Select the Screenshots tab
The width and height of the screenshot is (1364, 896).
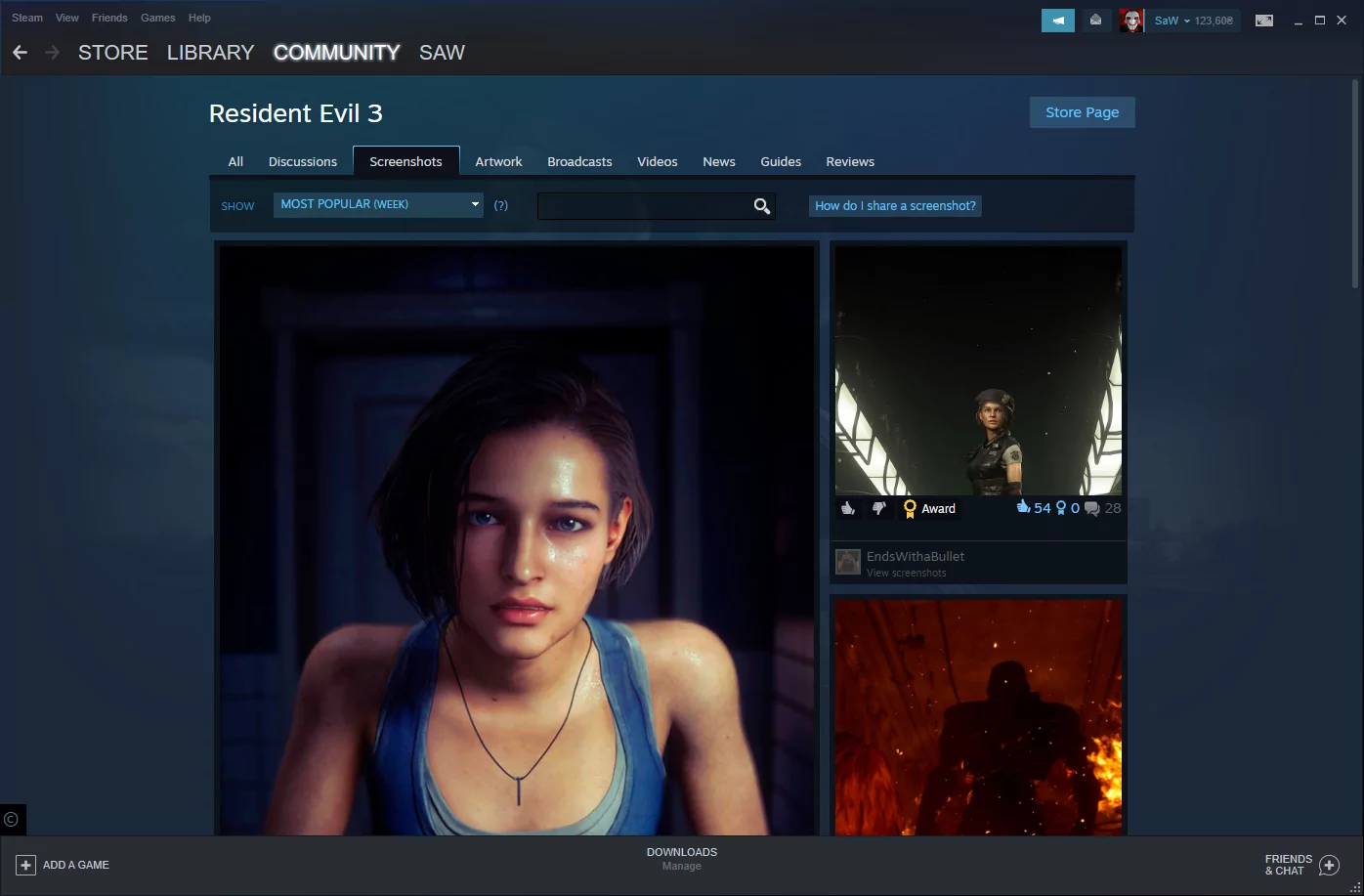pyautogui.click(x=405, y=161)
